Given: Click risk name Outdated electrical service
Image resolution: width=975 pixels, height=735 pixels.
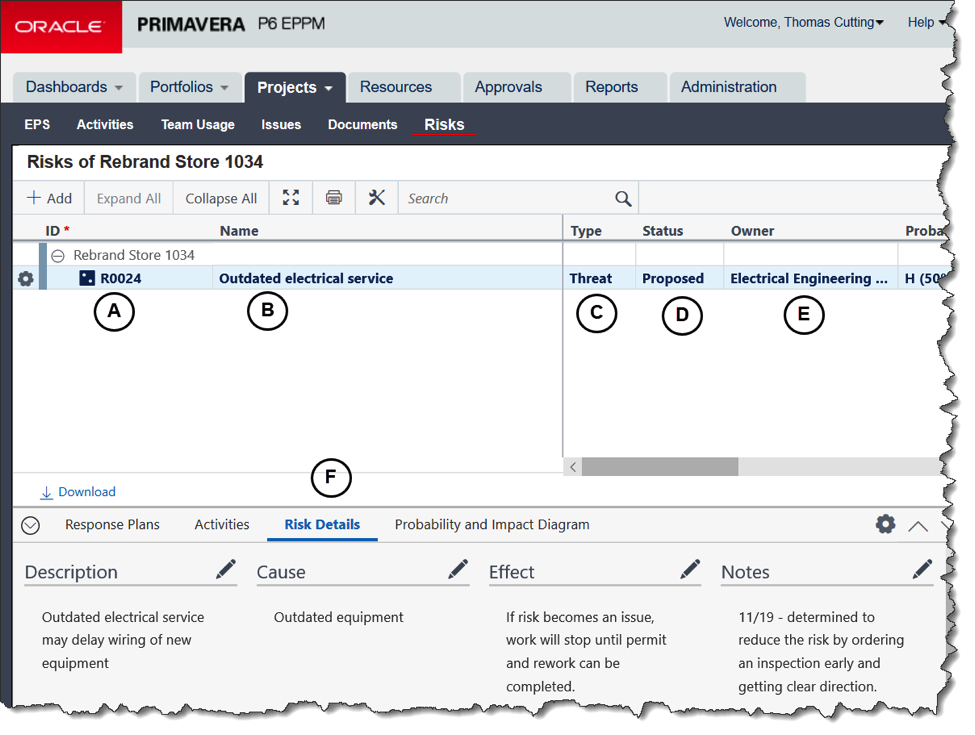Looking at the screenshot, I should pyautogui.click(x=306, y=279).
